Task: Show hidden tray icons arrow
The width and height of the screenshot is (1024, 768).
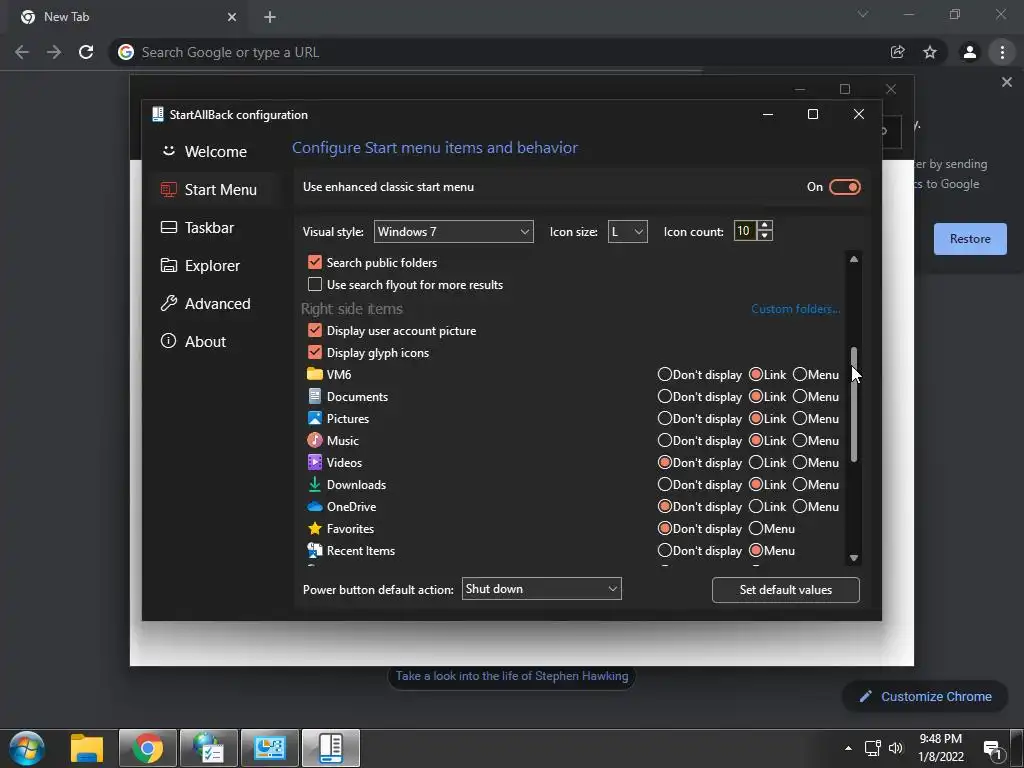Action: [x=848, y=748]
